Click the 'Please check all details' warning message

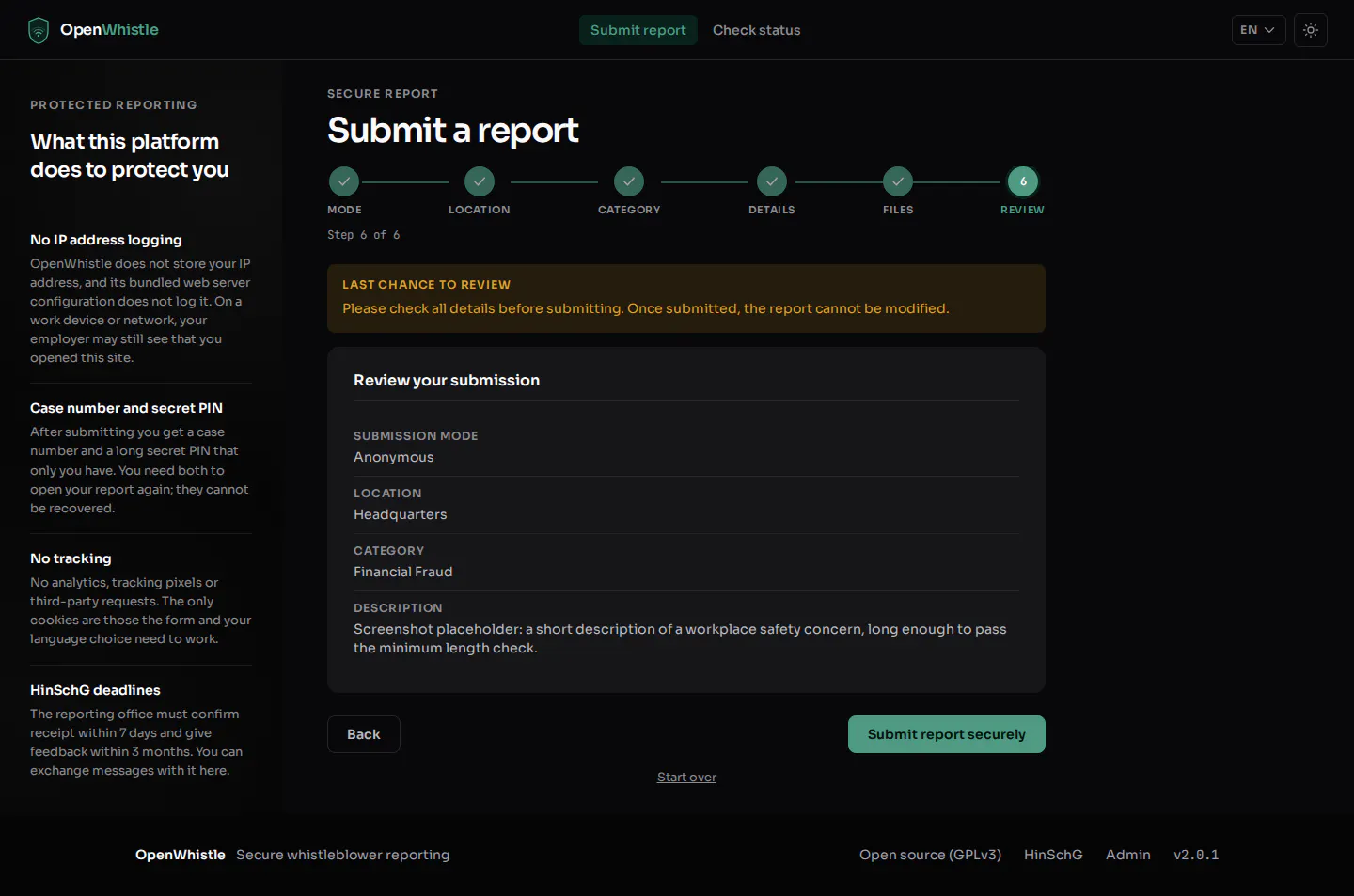click(646, 308)
